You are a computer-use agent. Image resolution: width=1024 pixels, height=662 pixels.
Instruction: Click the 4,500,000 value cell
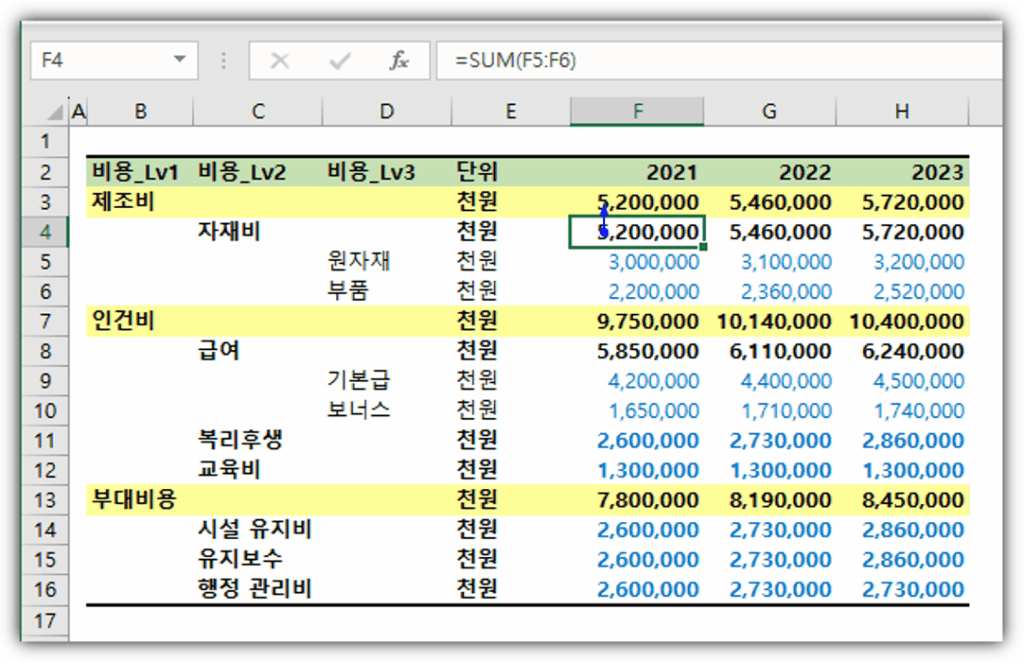(902, 381)
